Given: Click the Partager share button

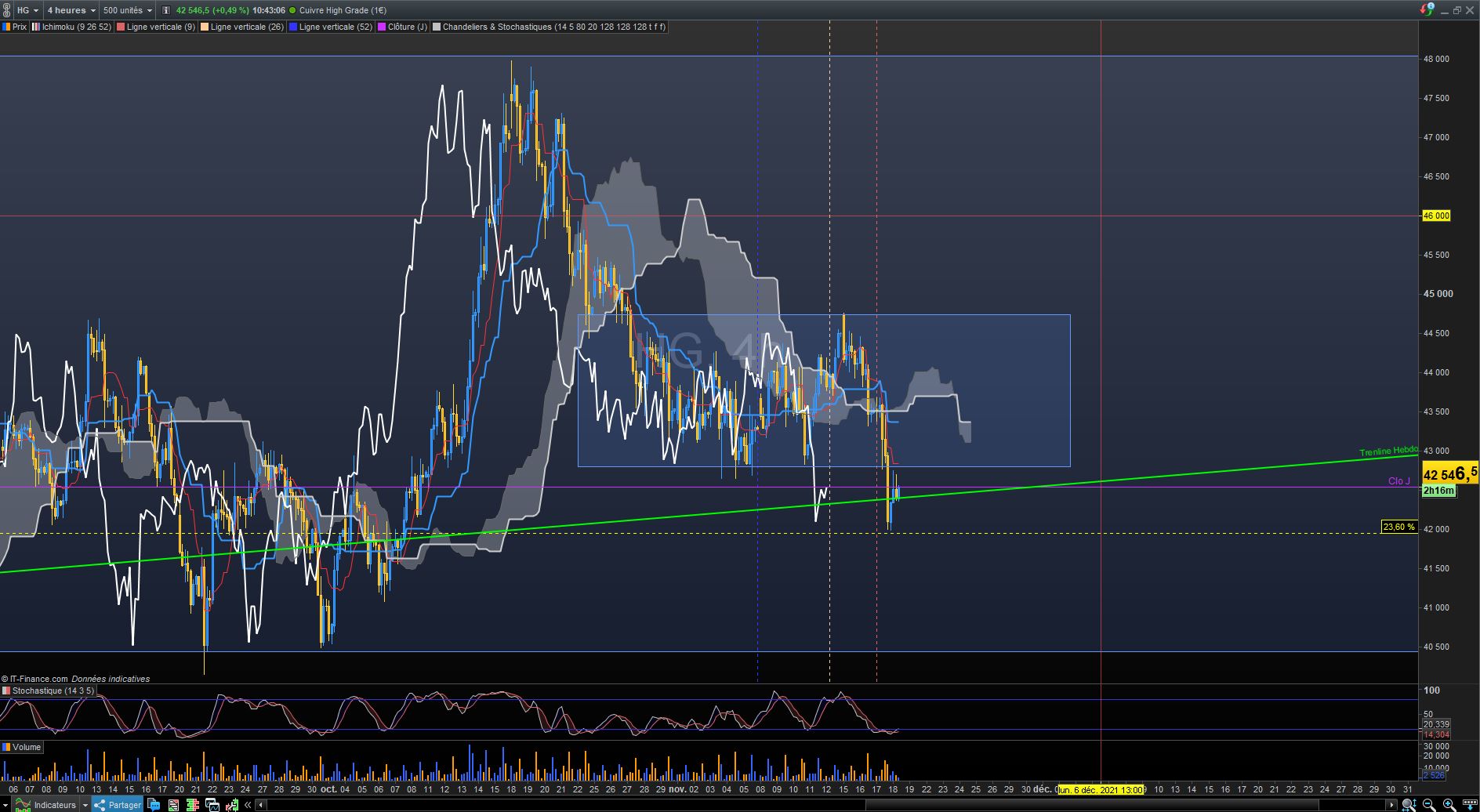Looking at the screenshot, I should (117, 805).
